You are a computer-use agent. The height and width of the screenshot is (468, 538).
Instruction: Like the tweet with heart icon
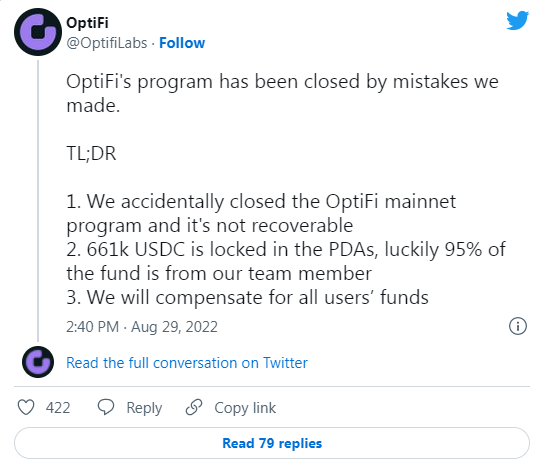point(26,407)
